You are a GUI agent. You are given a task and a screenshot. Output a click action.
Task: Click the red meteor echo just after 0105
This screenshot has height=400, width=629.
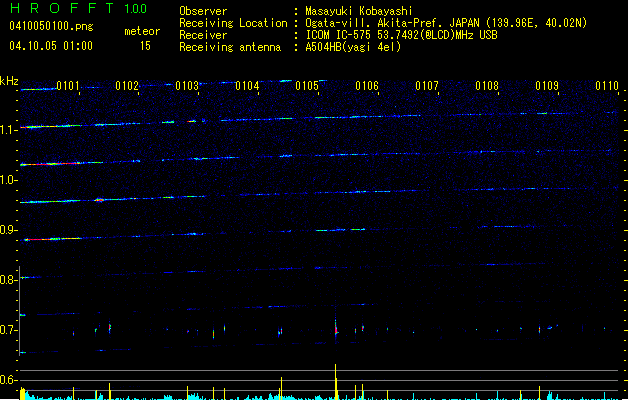pyautogui.click(x=336, y=328)
